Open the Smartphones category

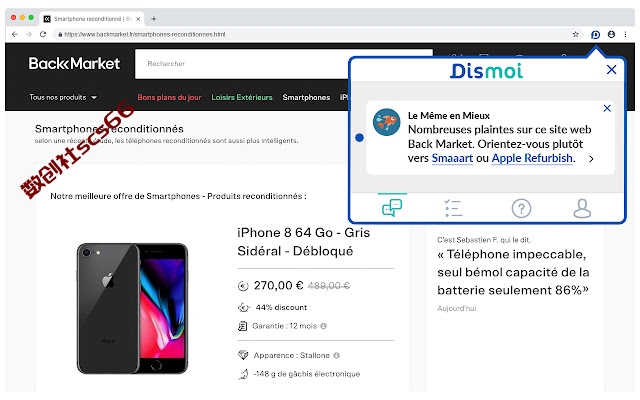click(306, 97)
